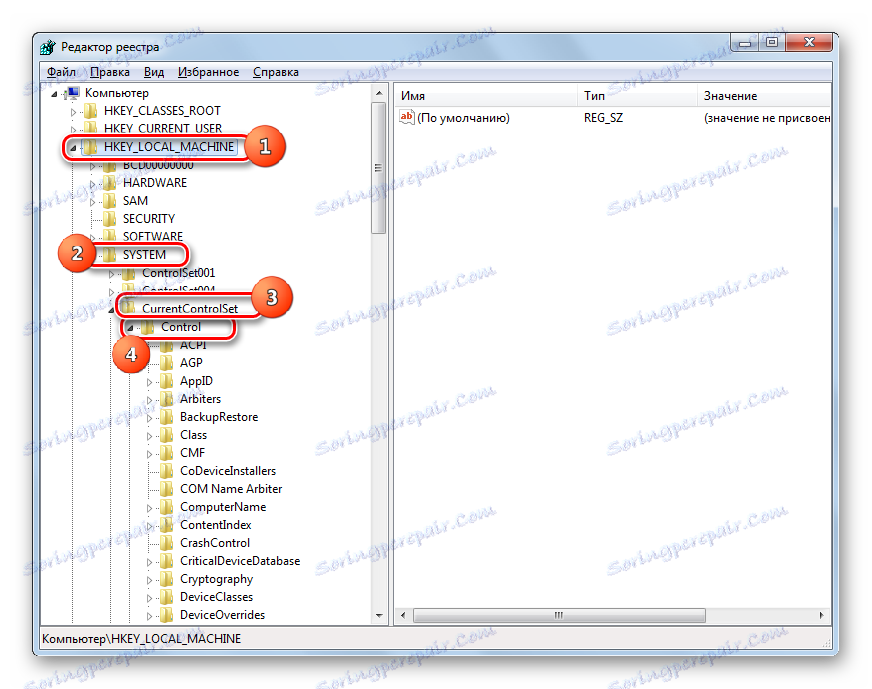Click the HARDWARE key folder icon
The height and width of the screenshot is (689, 872).
(108, 182)
